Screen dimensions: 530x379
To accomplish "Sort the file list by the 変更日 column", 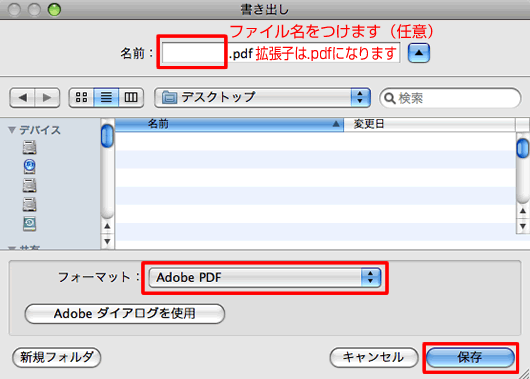I will 429,124.
